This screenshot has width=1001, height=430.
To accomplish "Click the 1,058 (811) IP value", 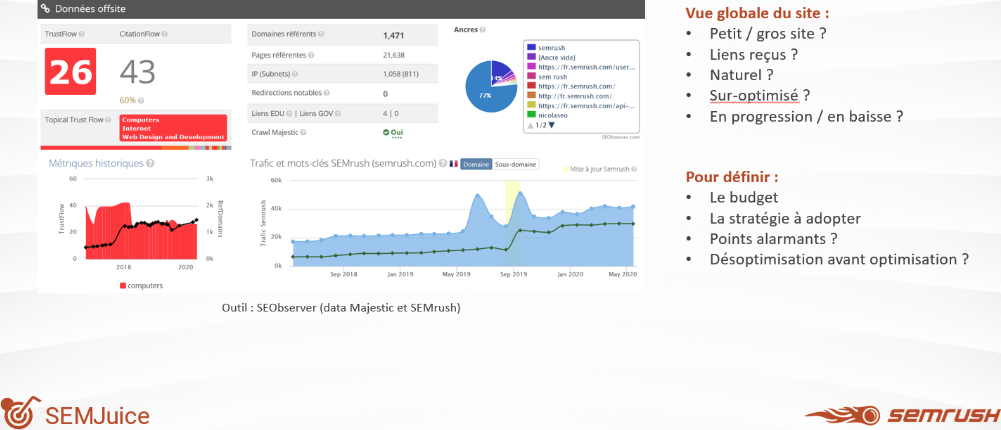I will click(400, 75).
